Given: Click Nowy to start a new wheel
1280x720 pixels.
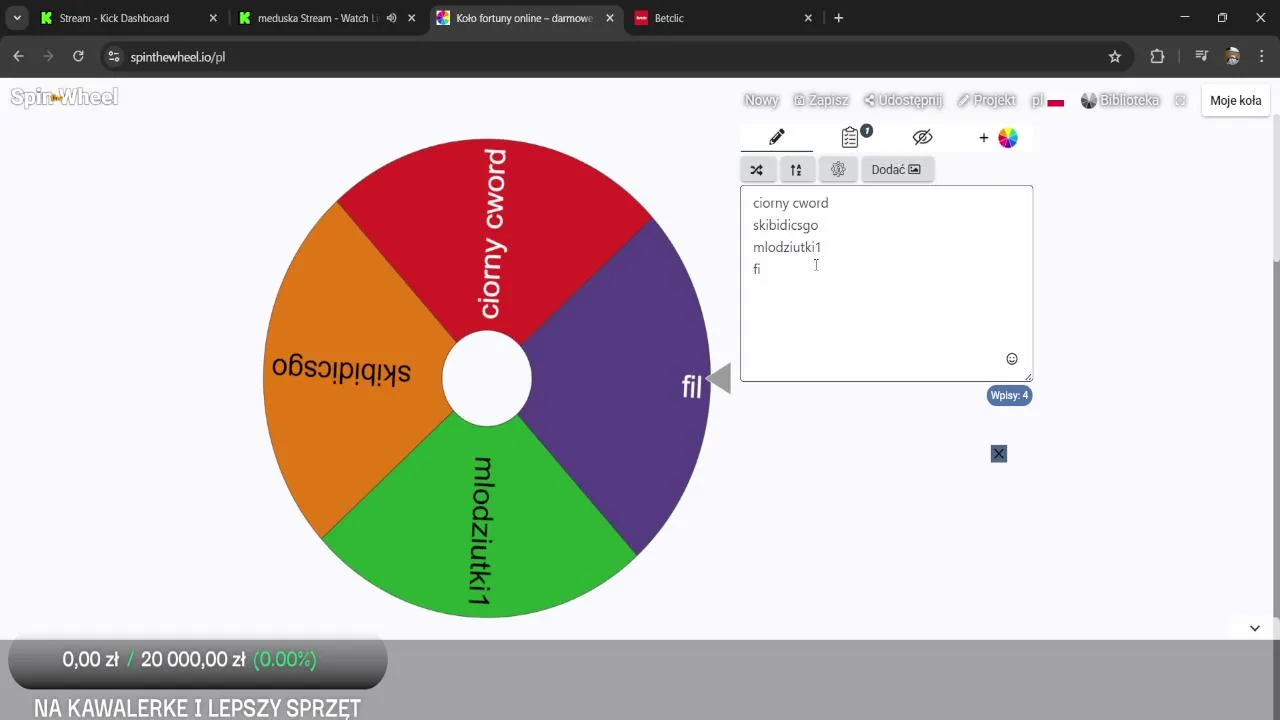Looking at the screenshot, I should 761,100.
